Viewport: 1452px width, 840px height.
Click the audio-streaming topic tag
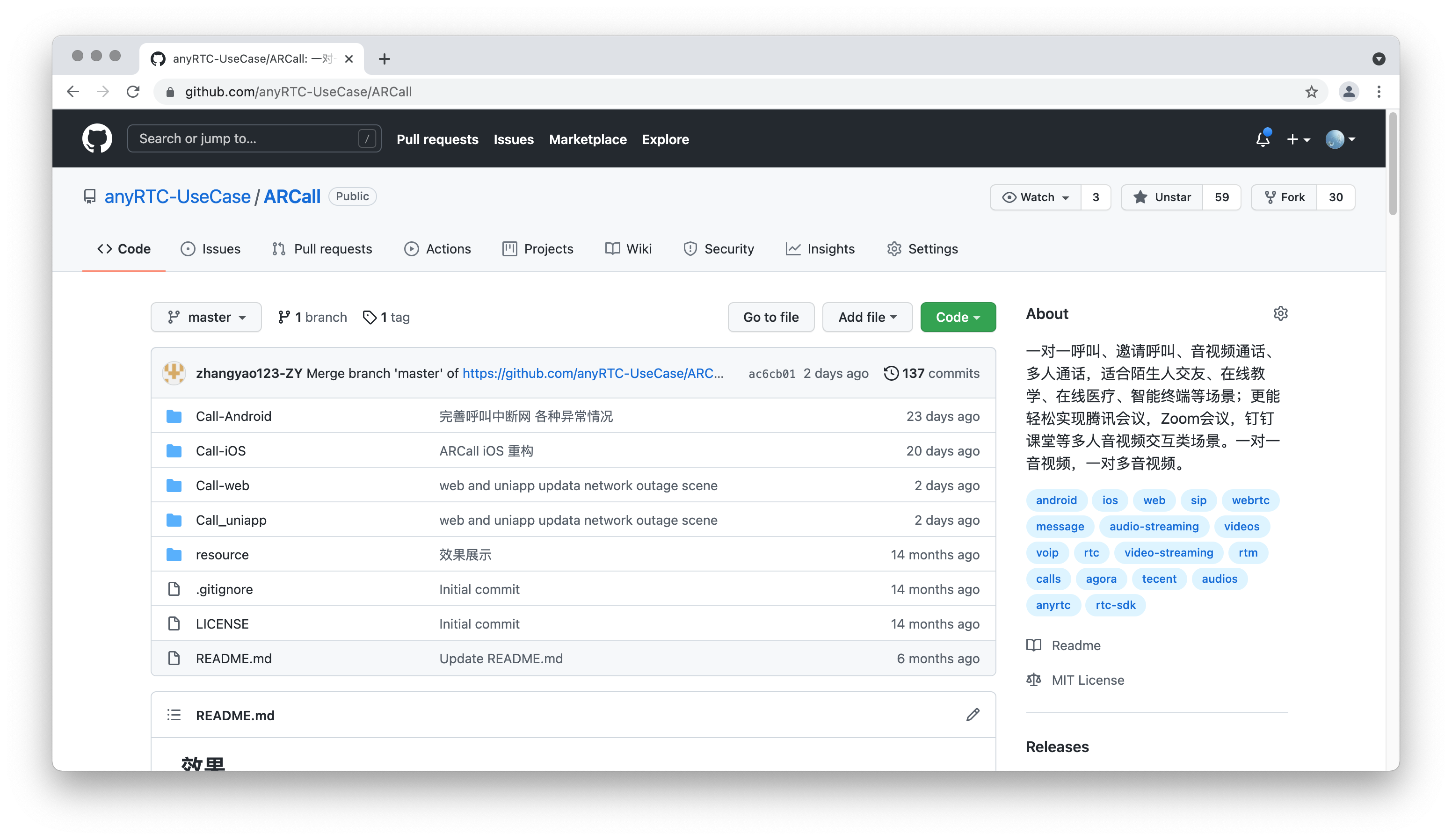1154,526
